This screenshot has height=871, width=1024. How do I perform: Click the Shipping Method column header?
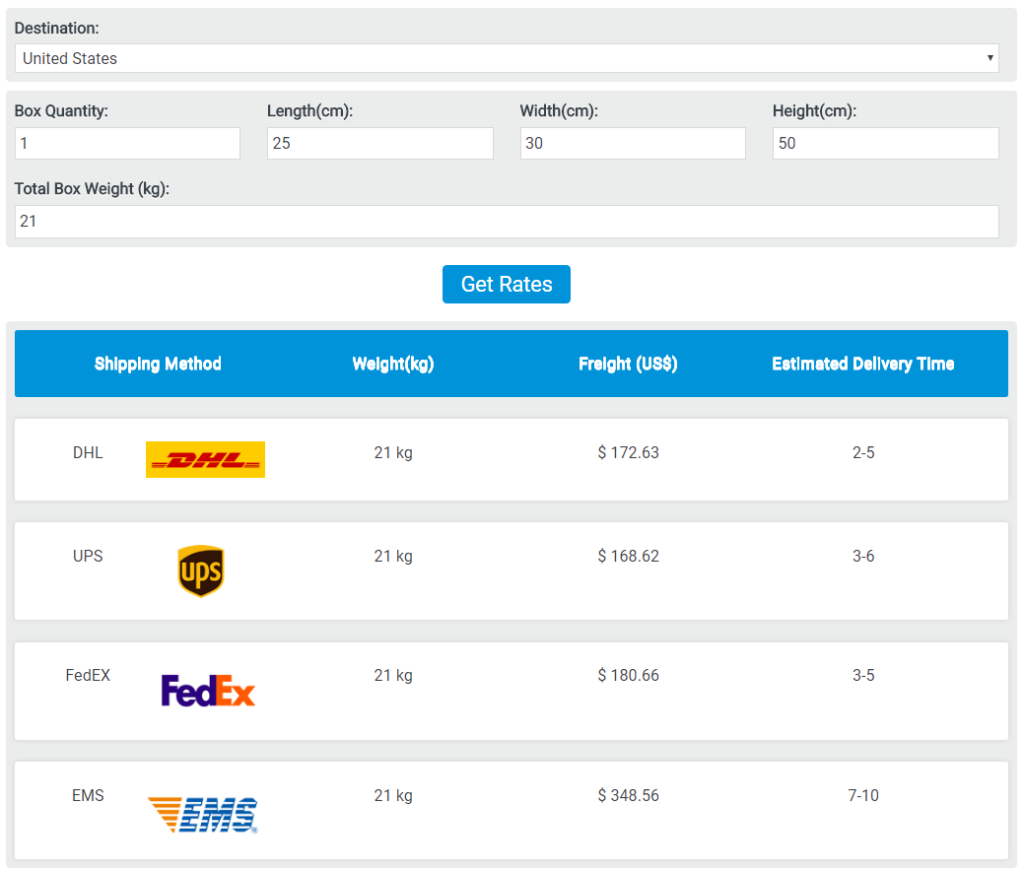158,364
